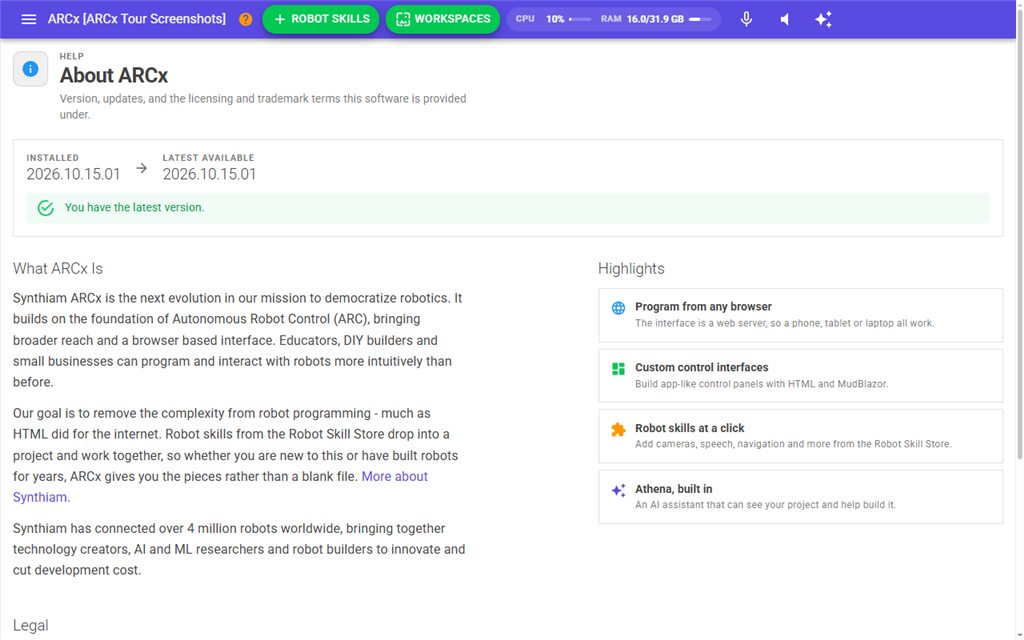The height and width of the screenshot is (640, 1024).
Task: Click the green checkmark latest version icon
Action: coord(46,208)
